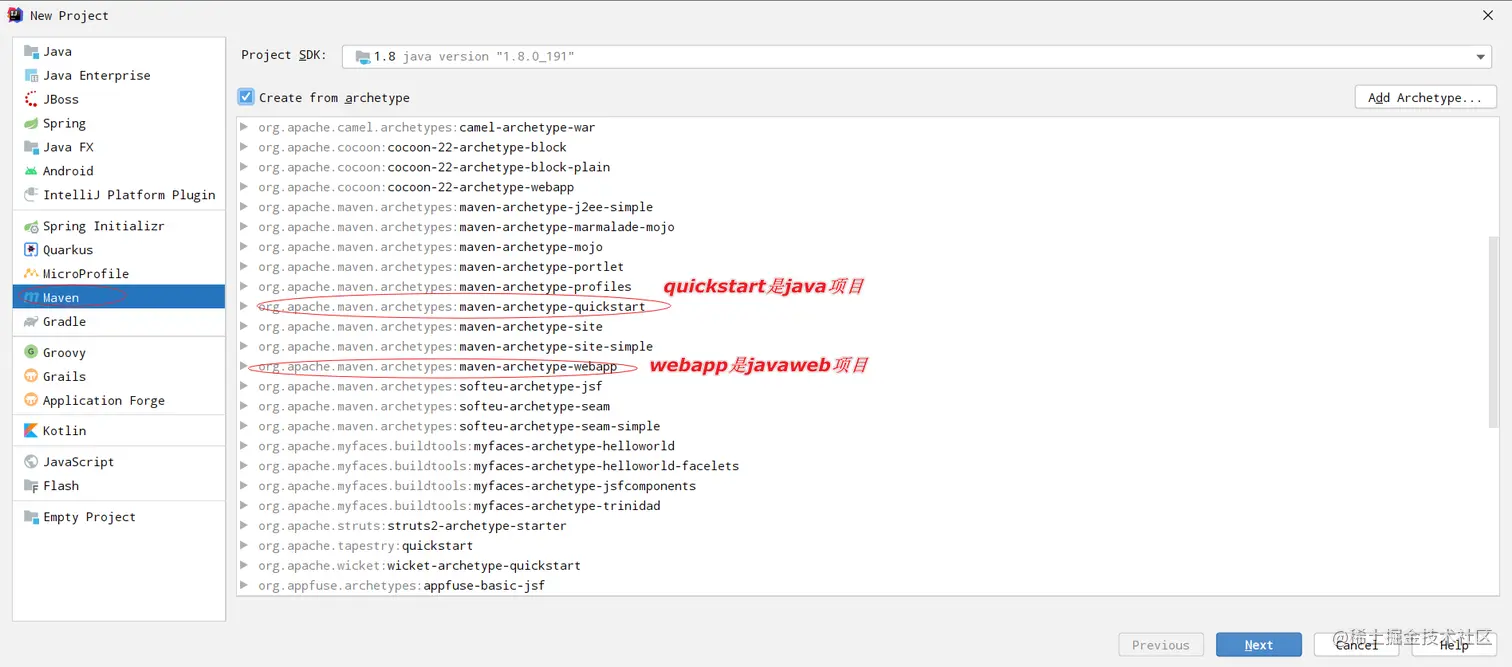The width and height of the screenshot is (1512, 667).
Task: Click the Spring Initializr icon
Action: tap(31, 226)
